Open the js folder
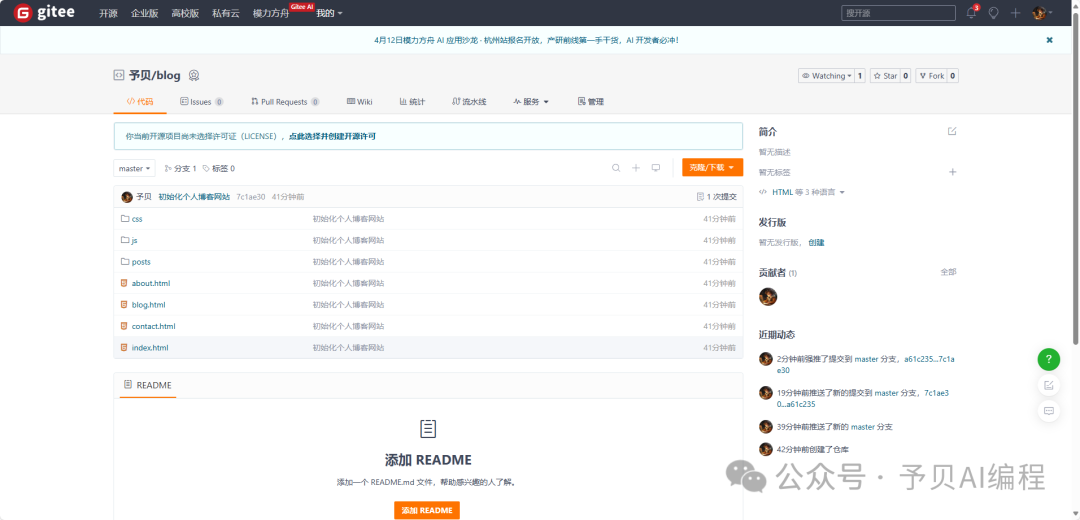This screenshot has height=520, width=1080. pos(134,240)
